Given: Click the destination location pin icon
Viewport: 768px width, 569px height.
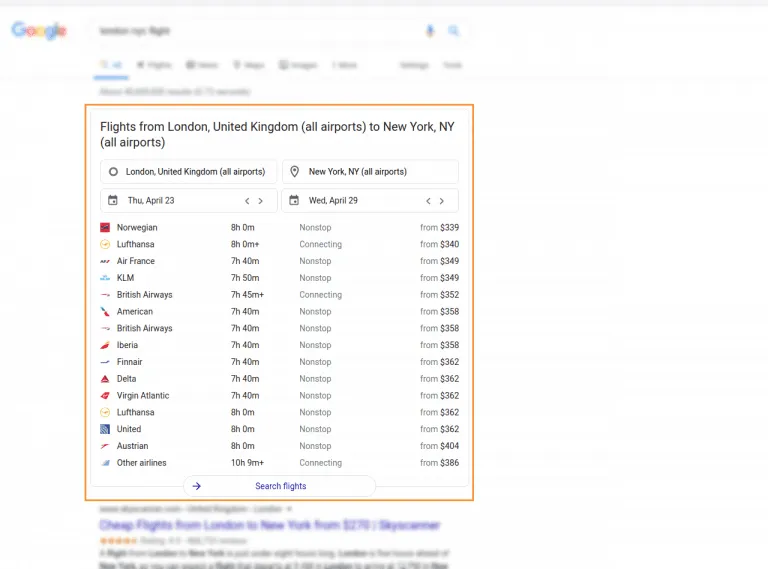Looking at the screenshot, I should [294, 171].
